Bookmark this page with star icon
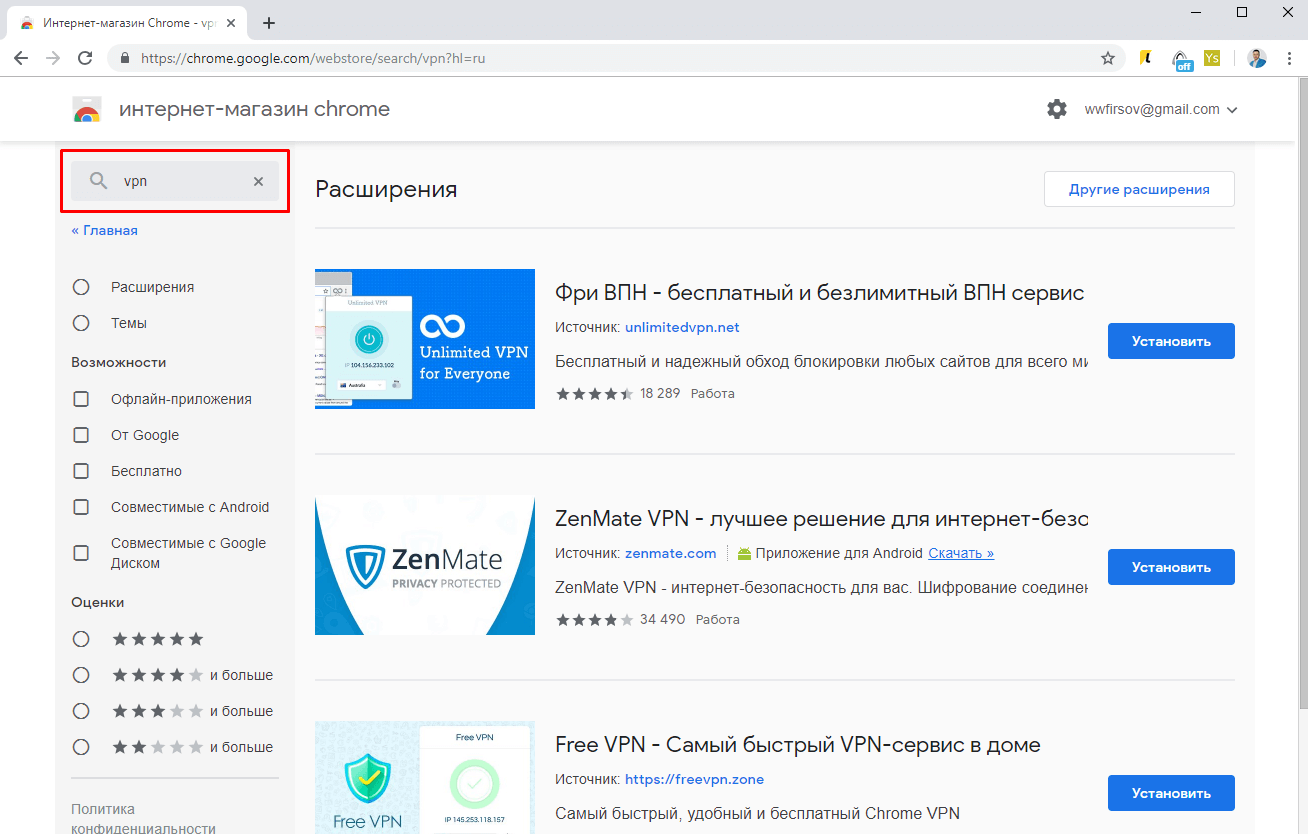Screen dimensions: 1308x834 point(1108,58)
